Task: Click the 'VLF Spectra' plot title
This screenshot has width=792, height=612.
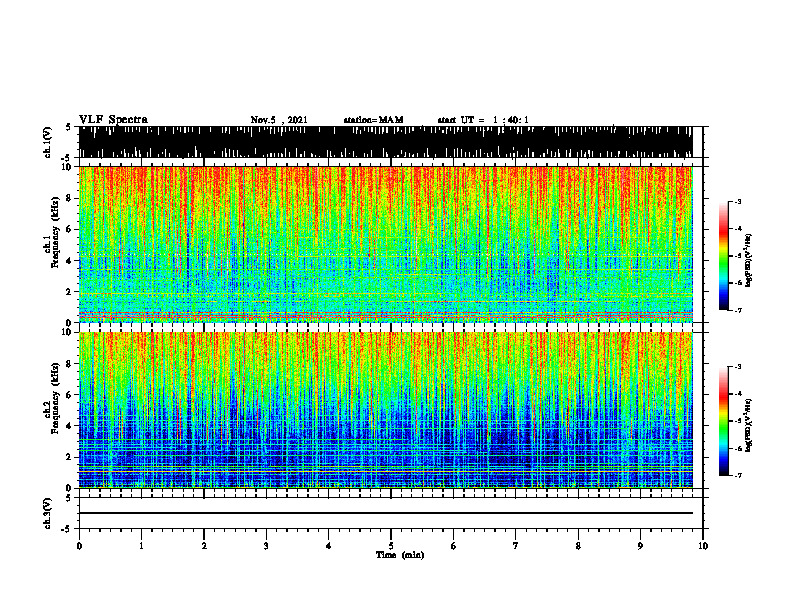Action: click(x=113, y=120)
